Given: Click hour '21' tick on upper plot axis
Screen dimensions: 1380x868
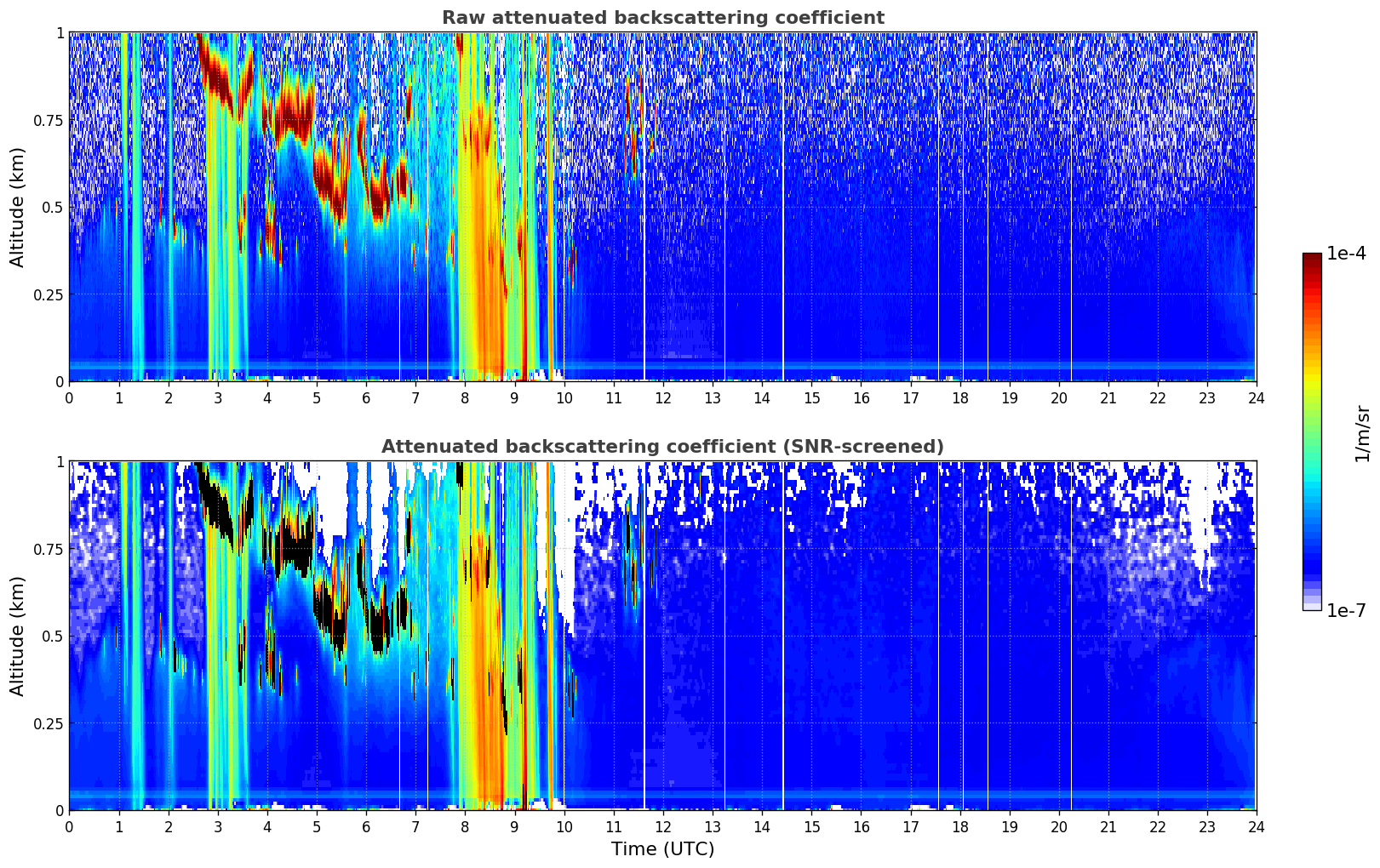Looking at the screenshot, I should 1108,397.
